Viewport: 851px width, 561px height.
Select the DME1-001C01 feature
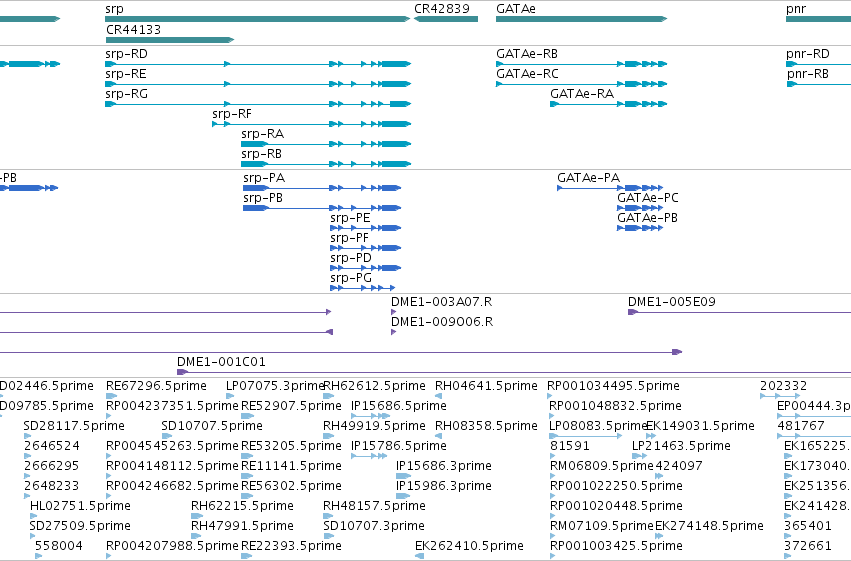514,372
